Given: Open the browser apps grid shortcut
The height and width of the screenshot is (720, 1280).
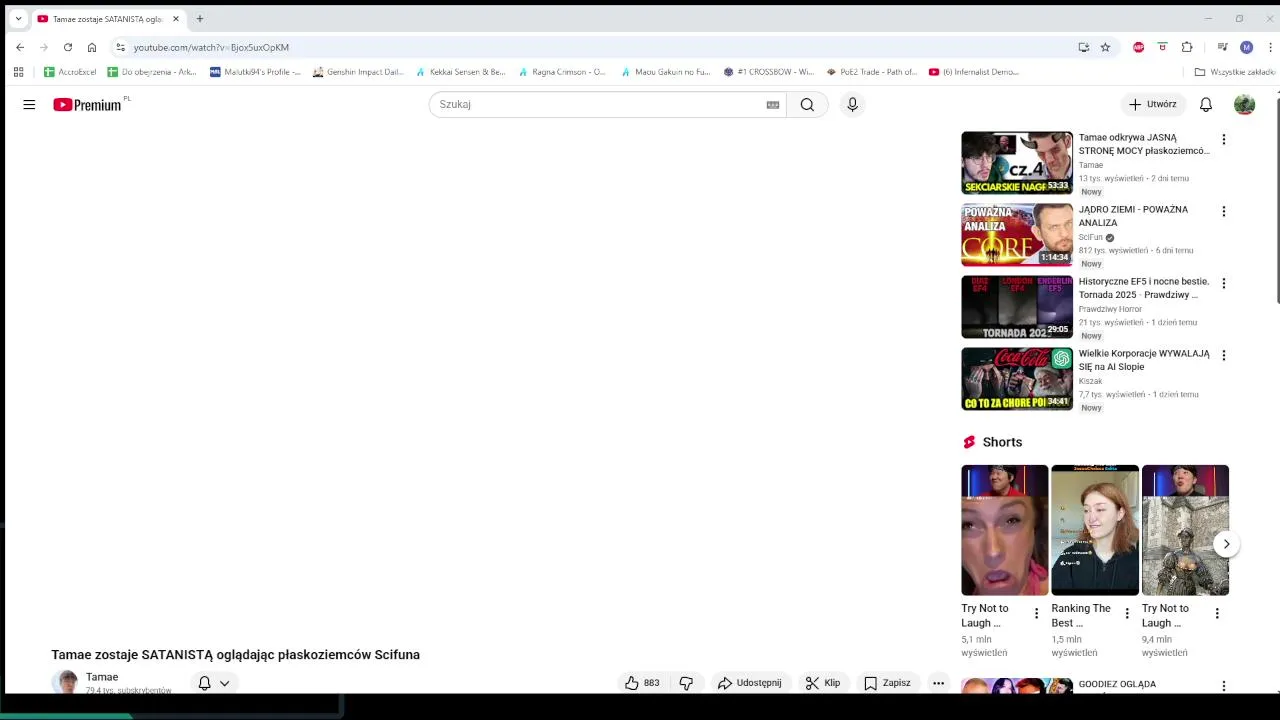Looking at the screenshot, I should pyautogui.click(x=18, y=72).
